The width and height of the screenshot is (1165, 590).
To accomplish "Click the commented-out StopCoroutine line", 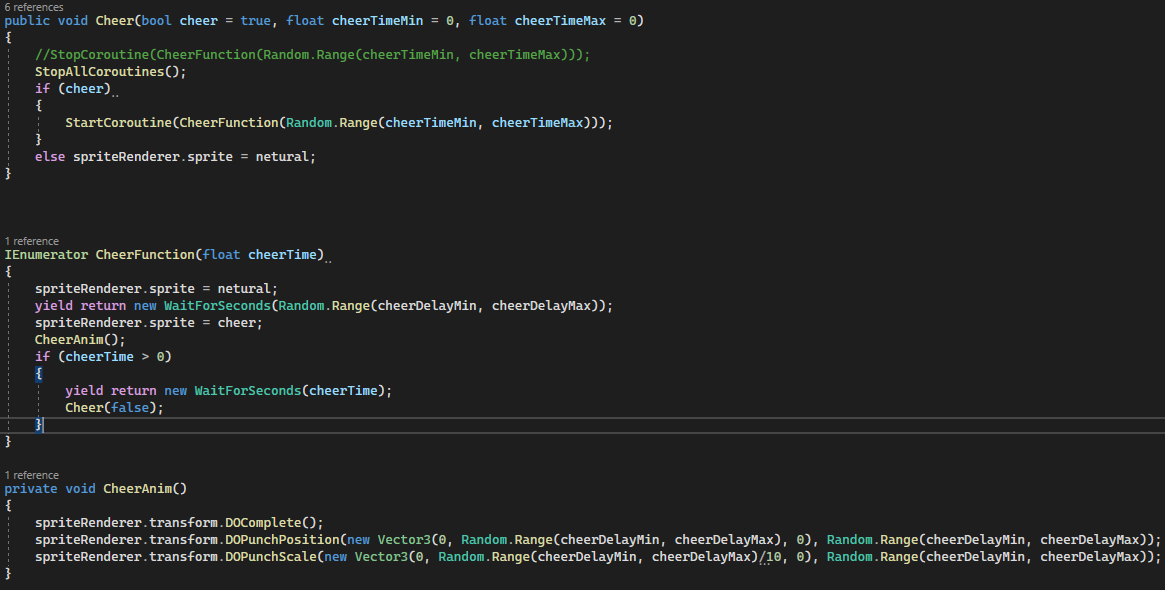I will coord(312,54).
